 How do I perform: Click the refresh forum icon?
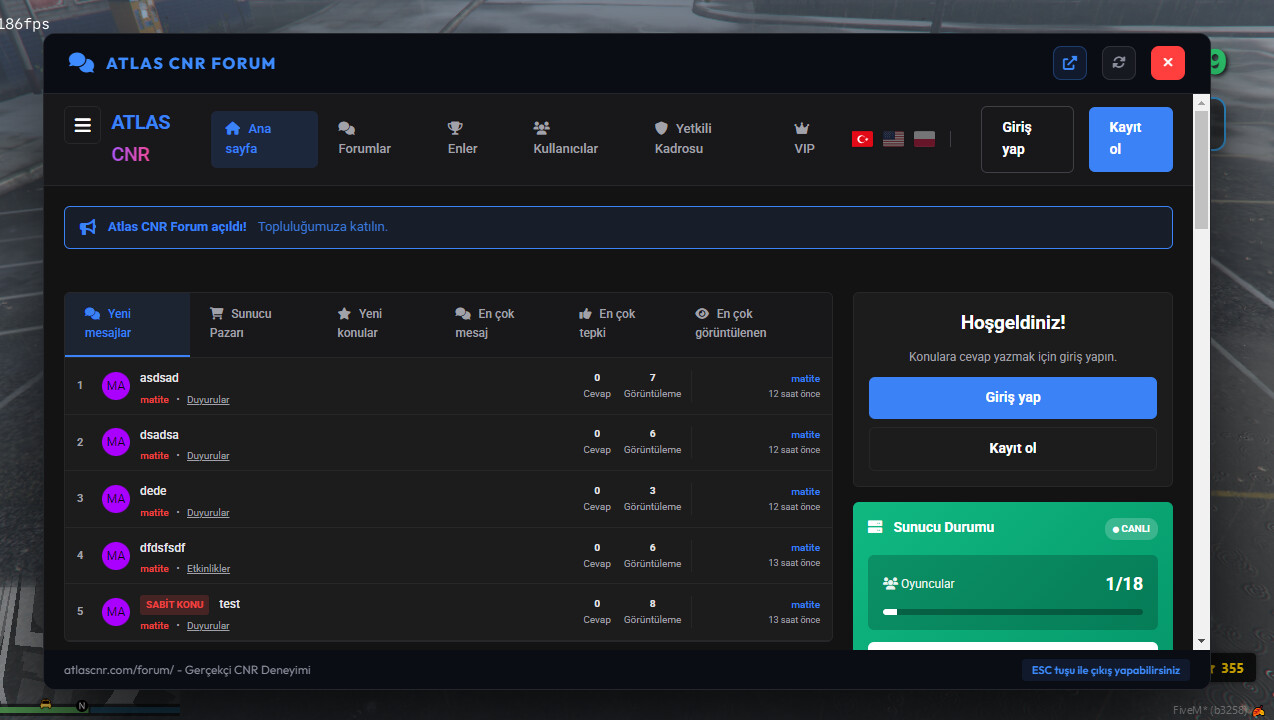click(1119, 63)
